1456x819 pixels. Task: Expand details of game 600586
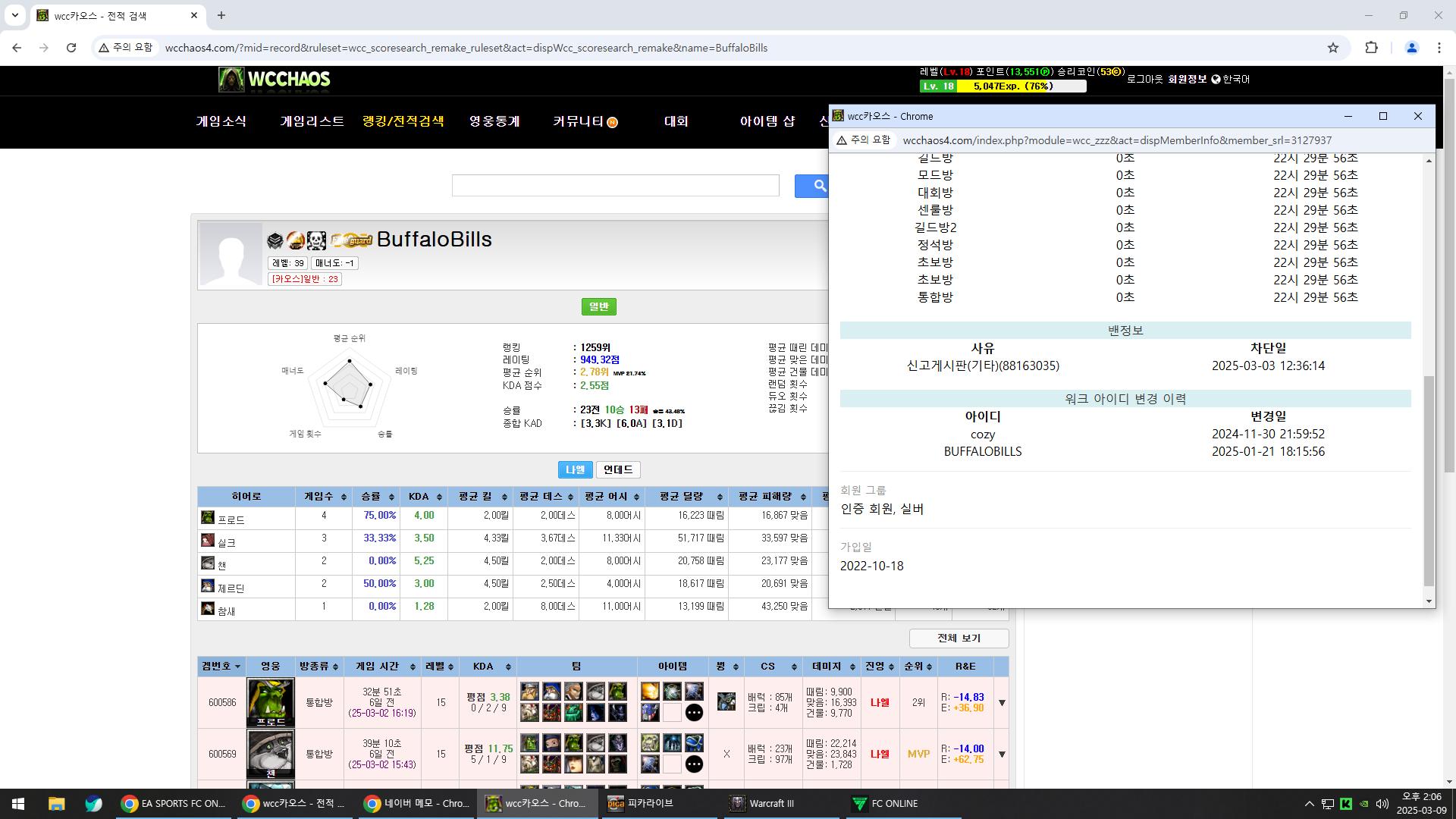(1002, 703)
